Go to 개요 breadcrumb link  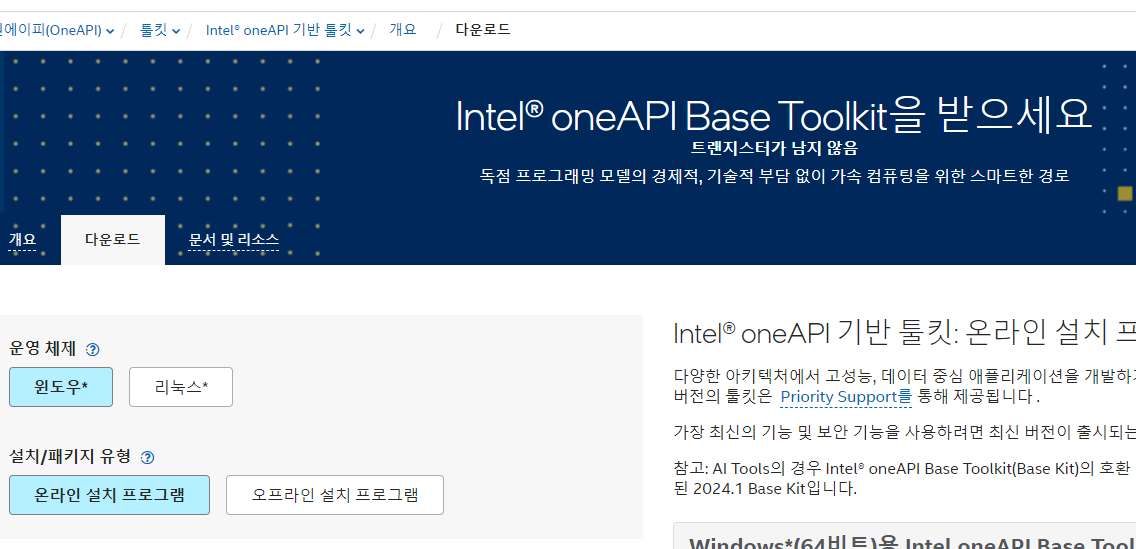coord(403,30)
